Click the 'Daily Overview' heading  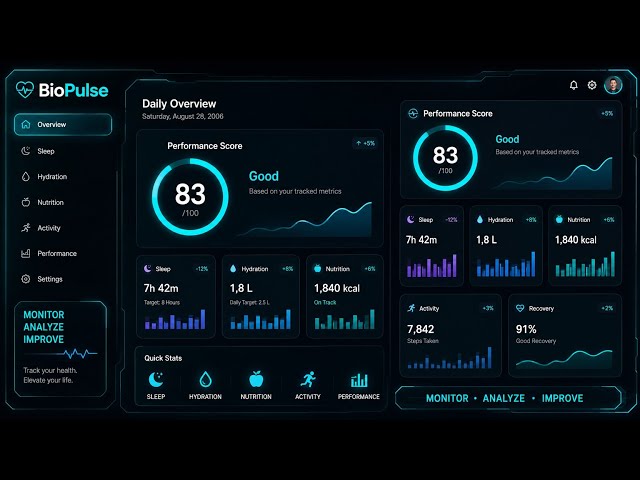(x=179, y=104)
